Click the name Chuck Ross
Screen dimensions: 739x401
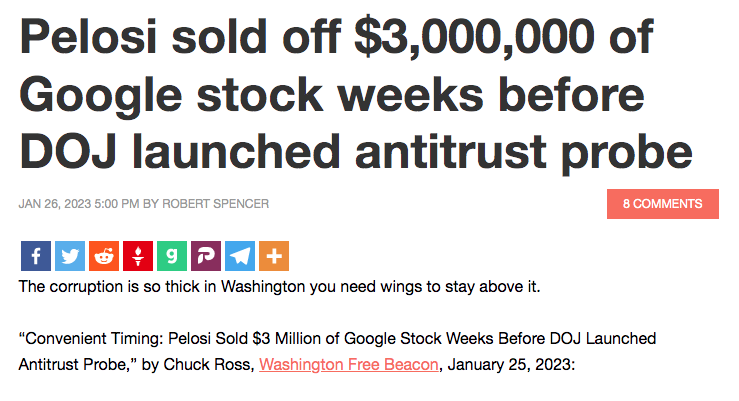coord(209,364)
